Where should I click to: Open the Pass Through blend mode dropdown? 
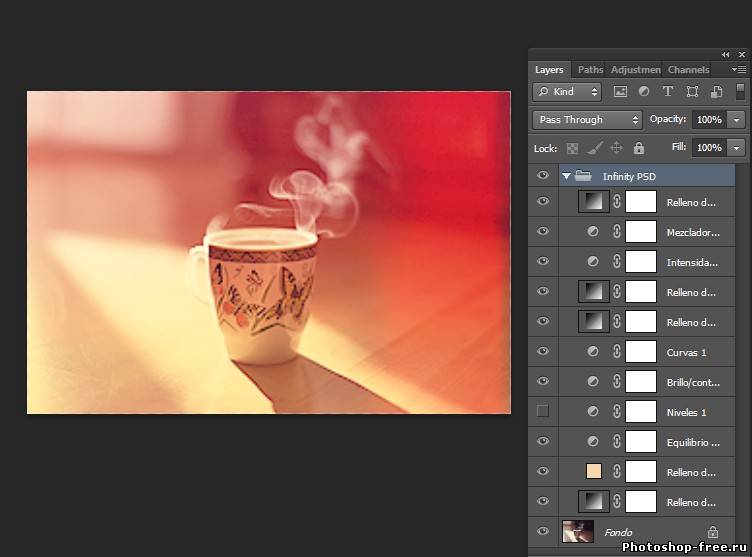(x=587, y=120)
